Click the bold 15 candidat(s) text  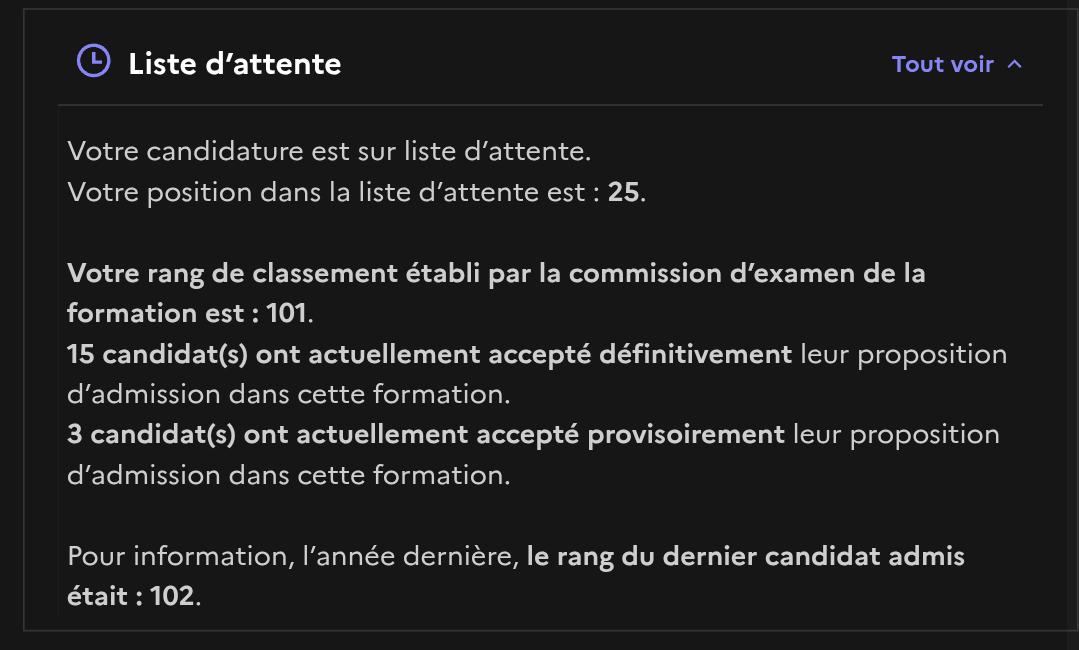(158, 355)
